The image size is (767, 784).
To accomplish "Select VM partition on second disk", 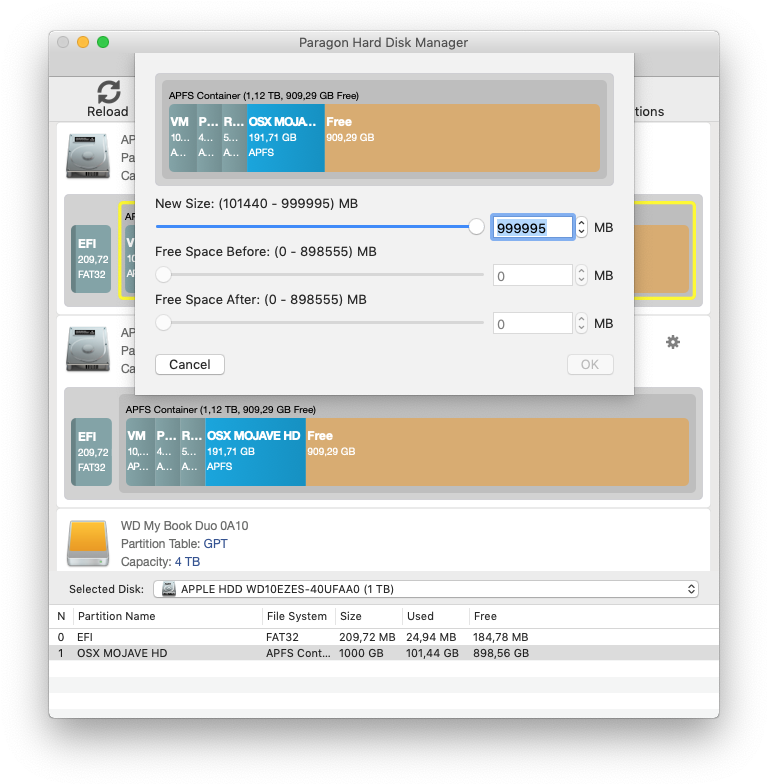I will (x=140, y=452).
